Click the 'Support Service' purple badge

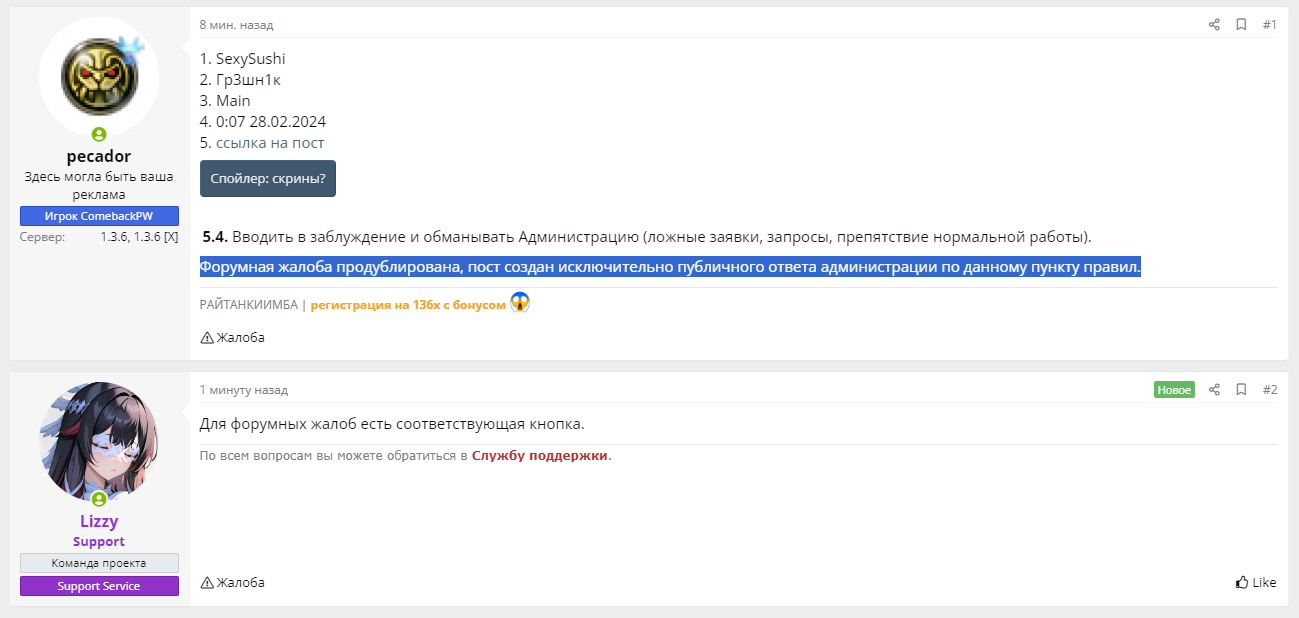99,586
